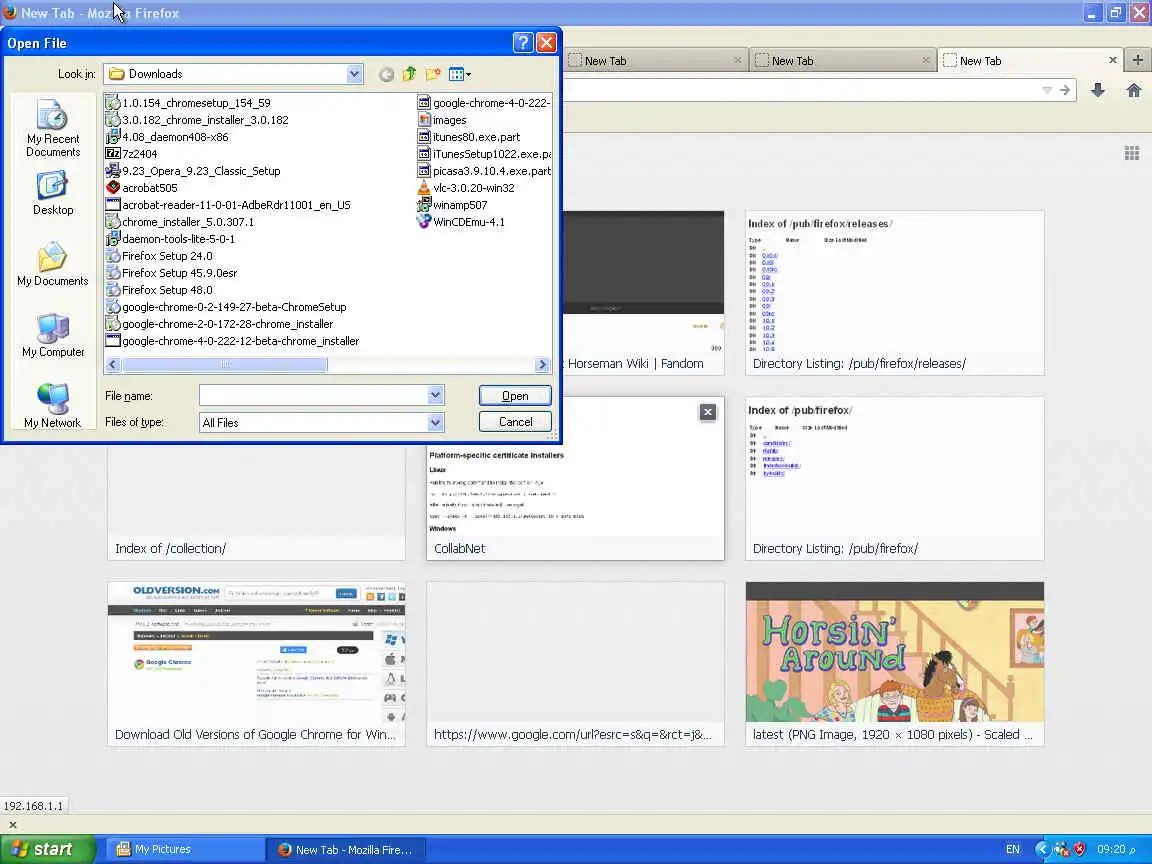Select the 7z2404 file icon
The width and height of the screenshot is (1152, 864).
click(112, 154)
